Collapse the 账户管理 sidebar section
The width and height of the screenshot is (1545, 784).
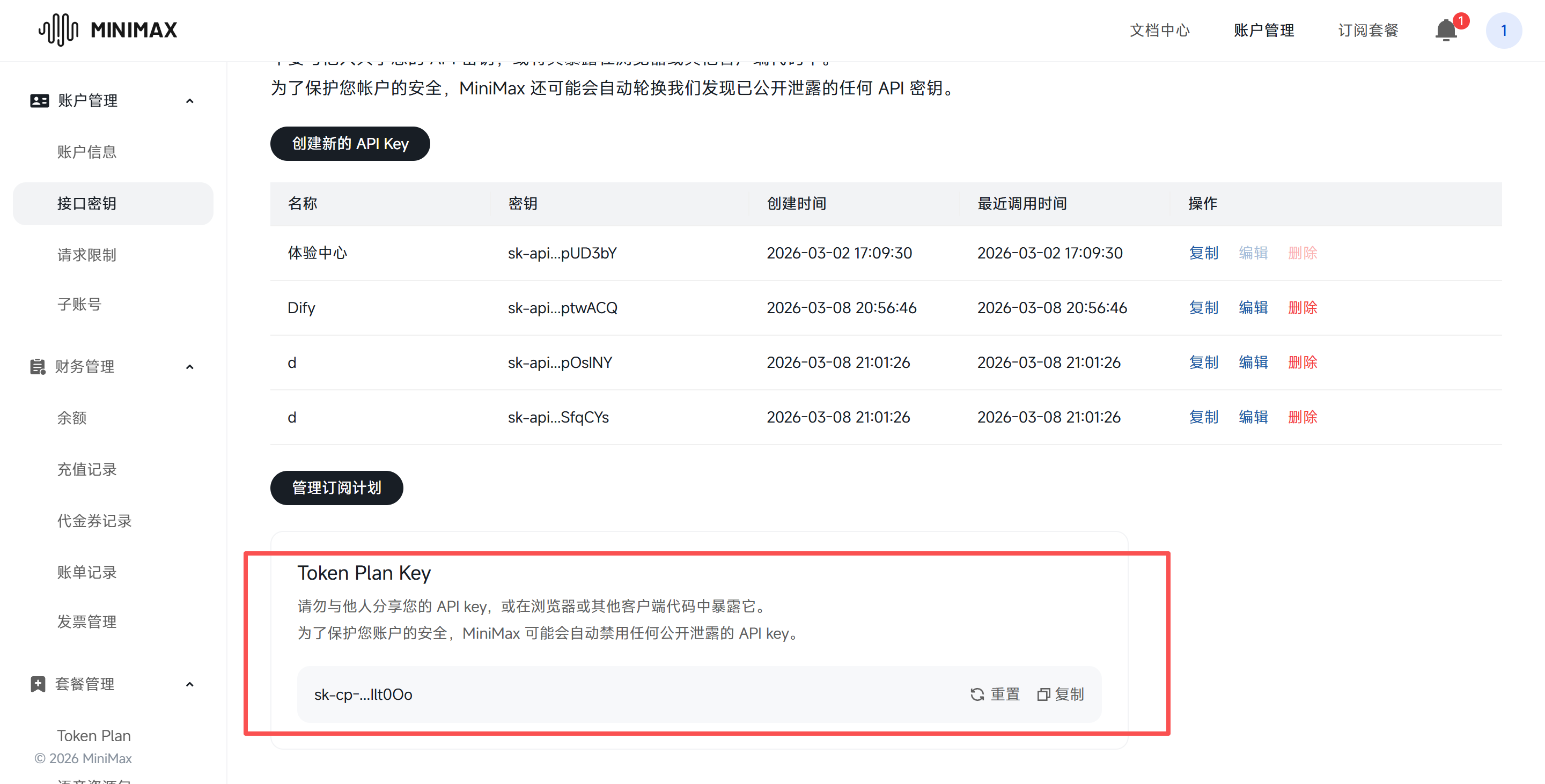[189, 101]
